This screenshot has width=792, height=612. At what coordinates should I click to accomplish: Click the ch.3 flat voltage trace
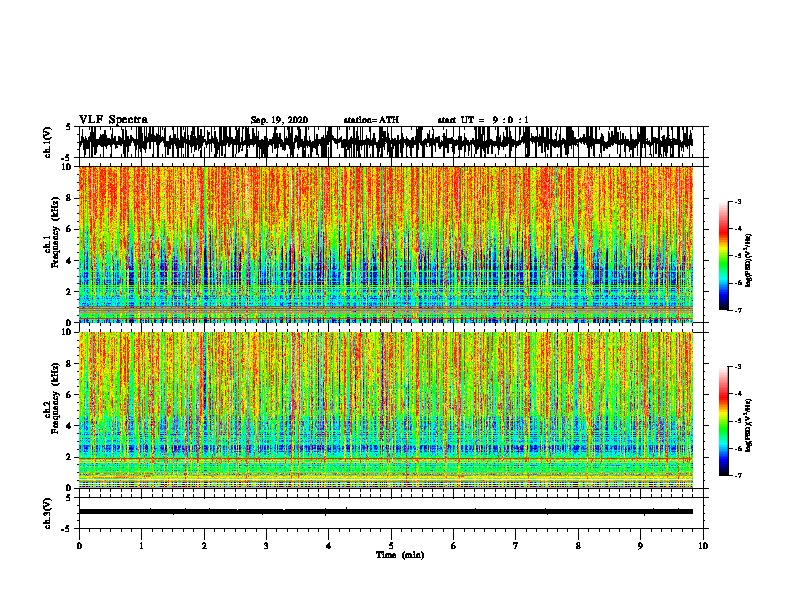point(385,512)
